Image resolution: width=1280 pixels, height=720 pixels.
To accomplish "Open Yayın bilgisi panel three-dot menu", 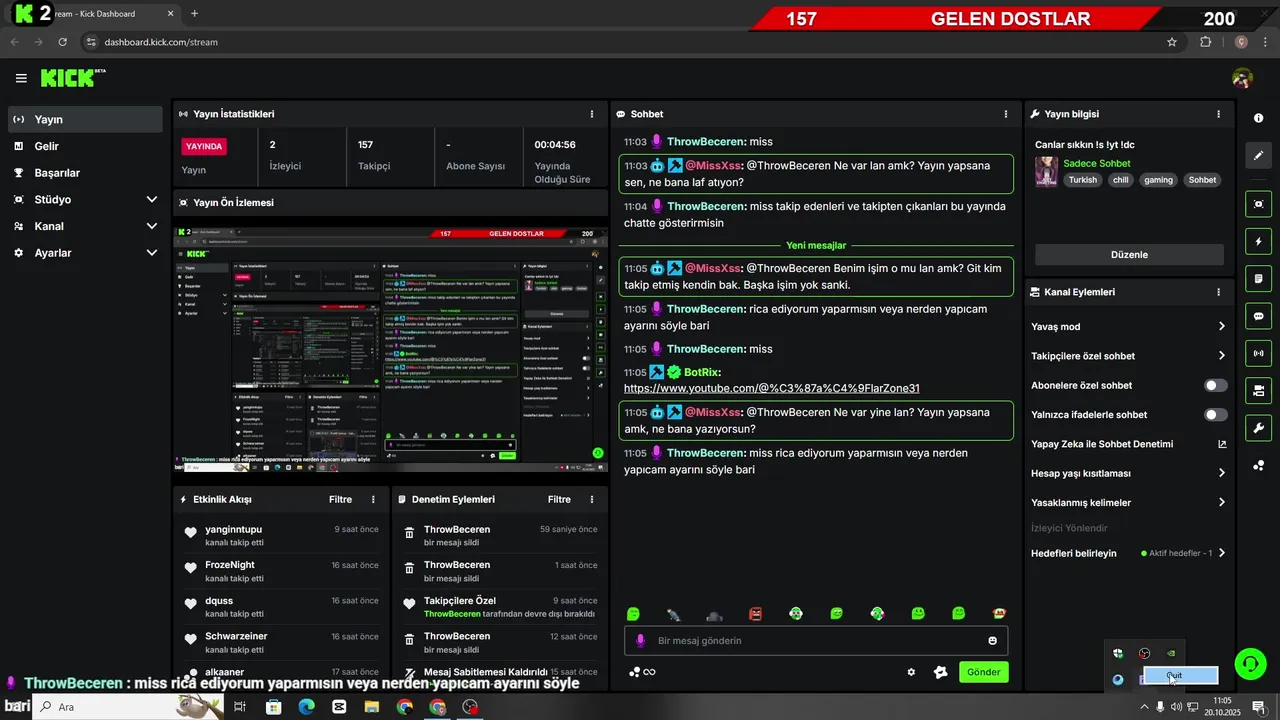I will pos(1218,114).
